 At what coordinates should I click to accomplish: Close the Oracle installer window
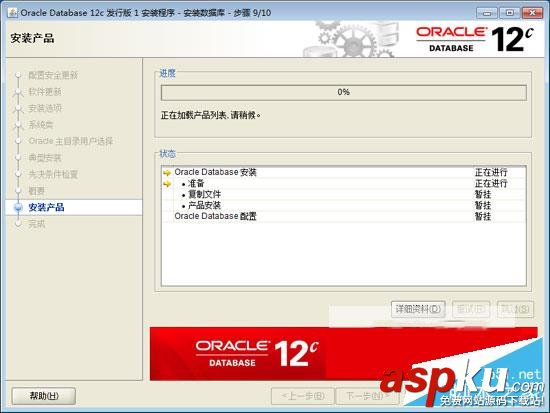point(532,13)
